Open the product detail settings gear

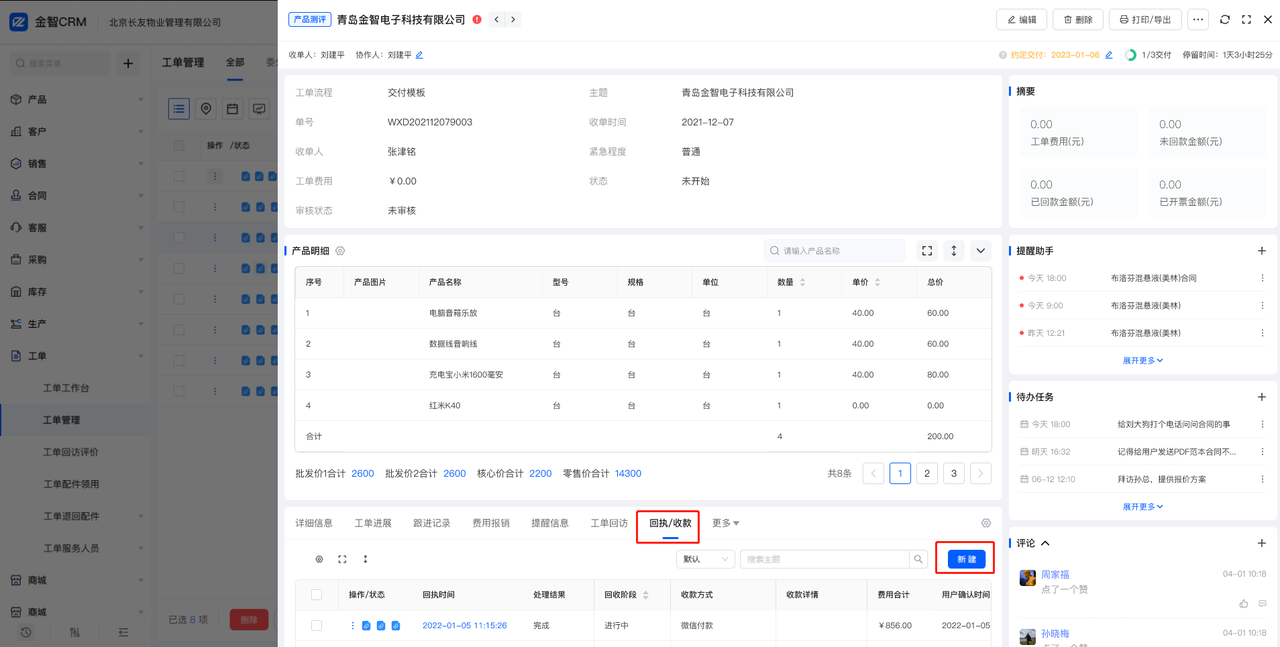(x=340, y=251)
